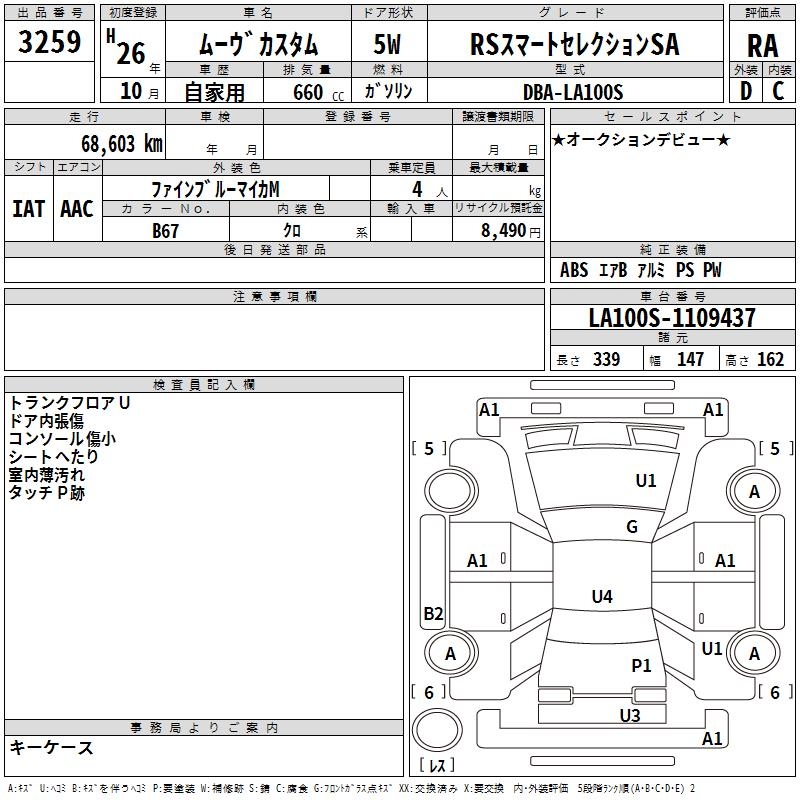Viewport: 800px width, 800px height.
Task: Click the interior grade C cell
Action: point(778,91)
